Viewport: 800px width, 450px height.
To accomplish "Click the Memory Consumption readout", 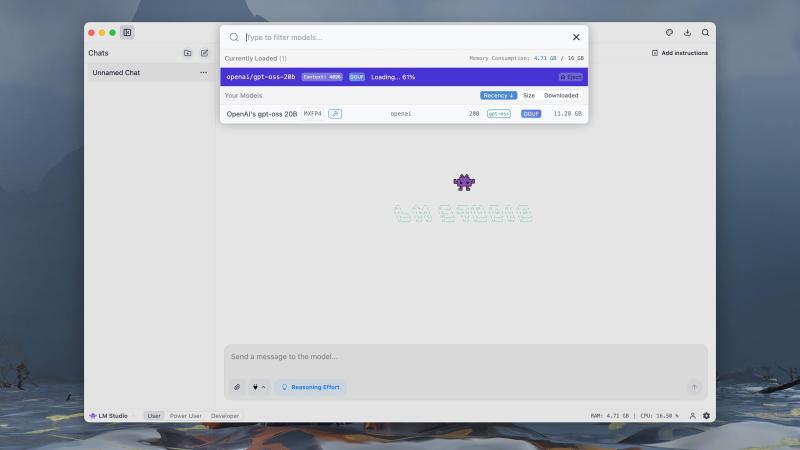I will (526, 58).
